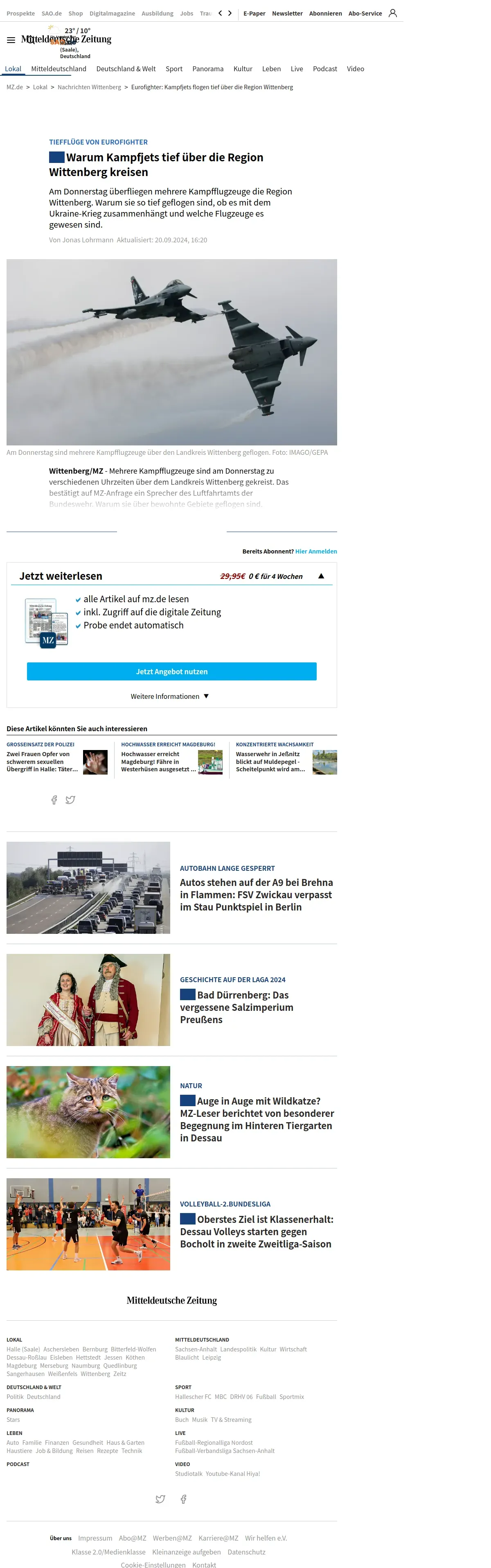Open the Prospekte link

pos(21,14)
